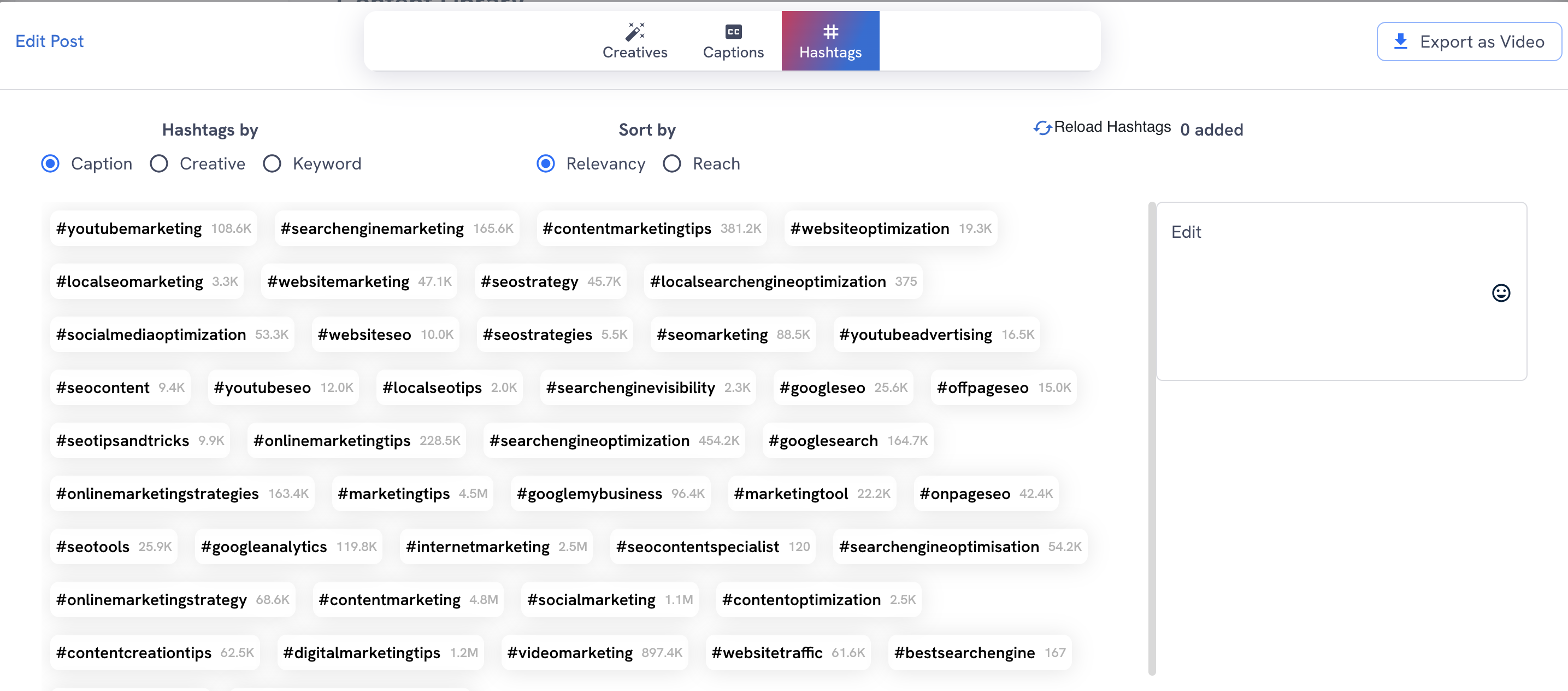The height and width of the screenshot is (691, 1568).
Task: Select the Caption radio button
Action: pos(52,163)
